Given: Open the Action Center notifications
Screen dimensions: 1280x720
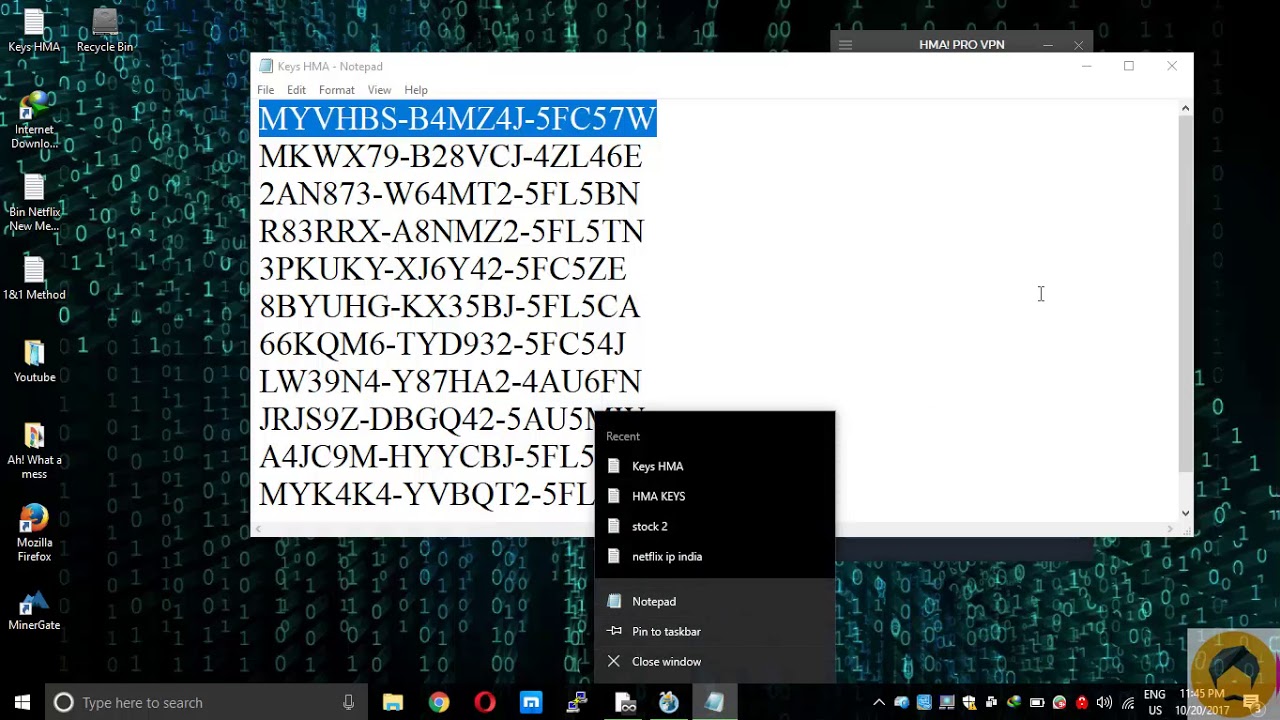Looking at the screenshot, I should point(1251,703).
